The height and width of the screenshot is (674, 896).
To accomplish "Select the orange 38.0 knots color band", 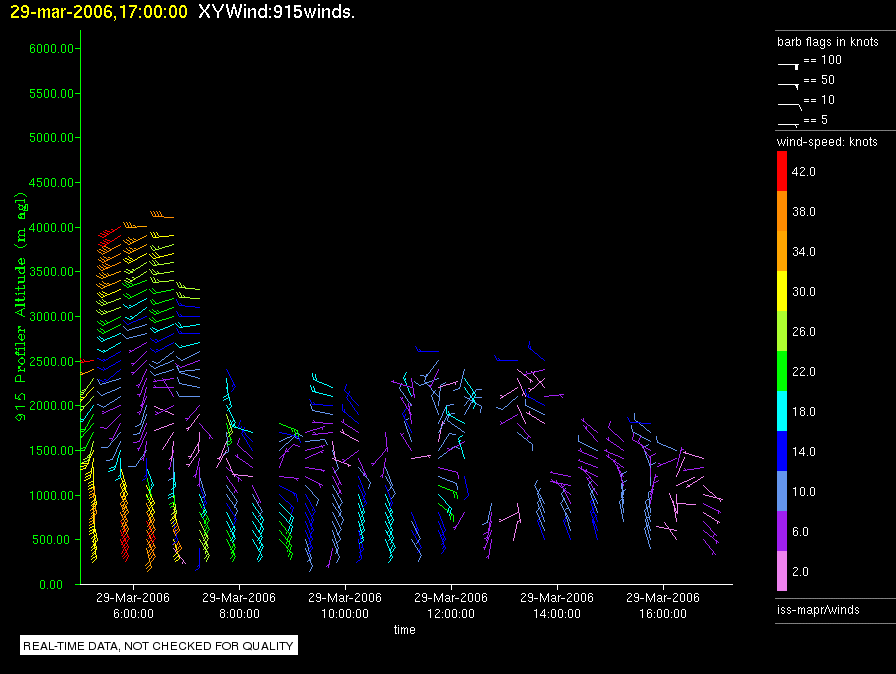I will [x=782, y=212].
